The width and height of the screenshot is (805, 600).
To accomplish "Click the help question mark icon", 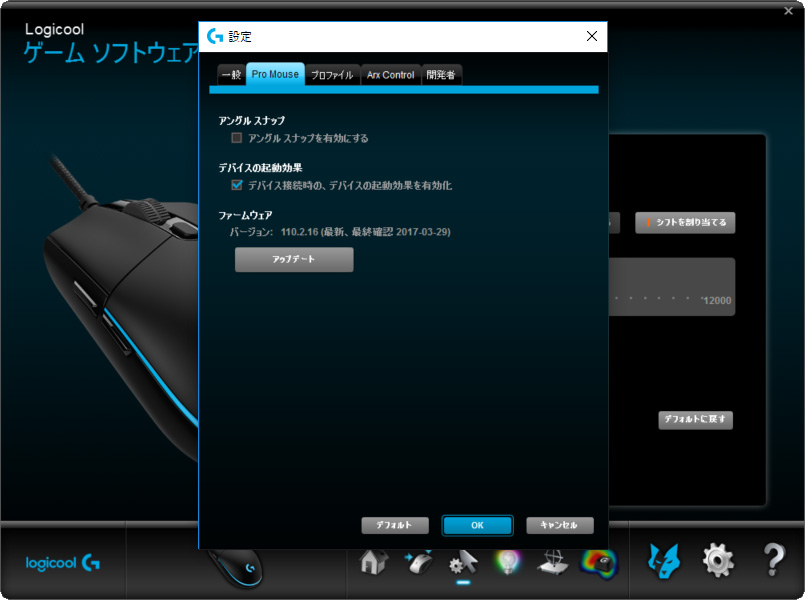I will point(773,561).
